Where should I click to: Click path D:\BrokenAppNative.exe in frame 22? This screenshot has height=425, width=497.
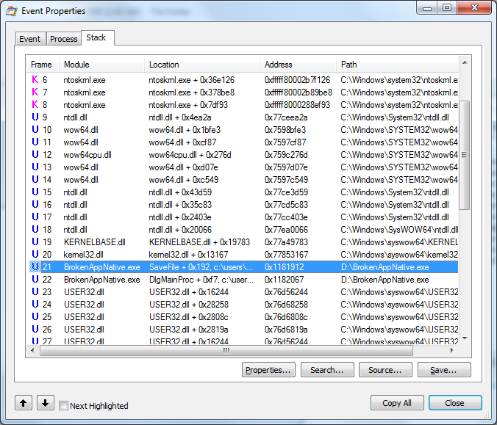click(x=385, y=279)
